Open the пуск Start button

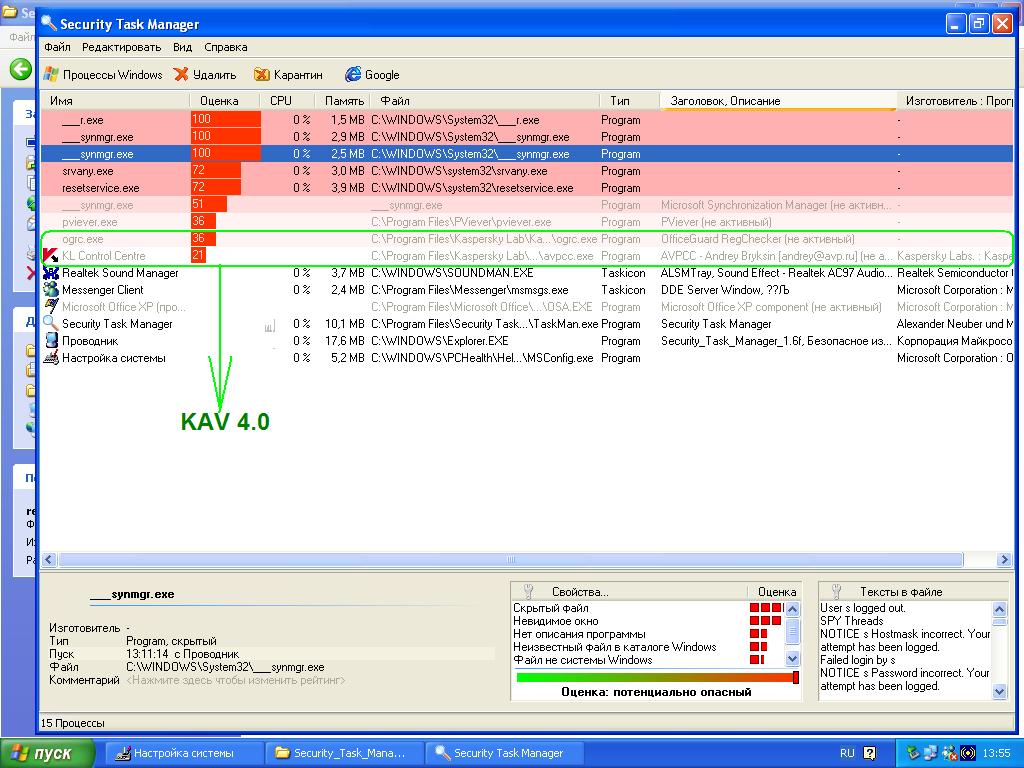47,753
